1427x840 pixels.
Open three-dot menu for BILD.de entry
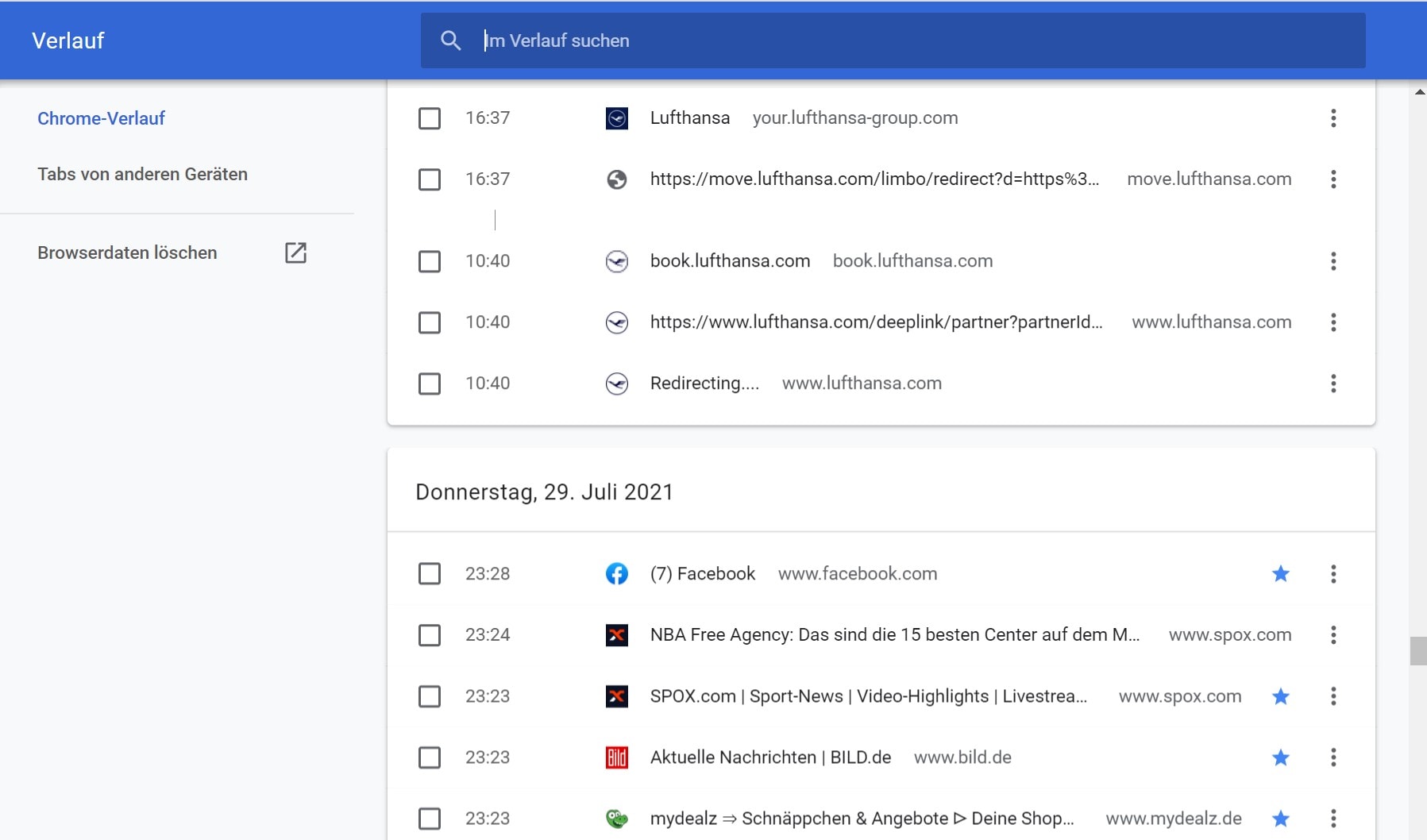(1333, 757)
